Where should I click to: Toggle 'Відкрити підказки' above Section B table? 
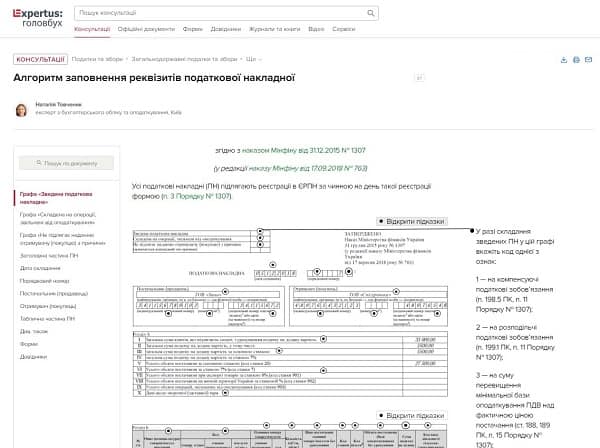pyautogui.click(x=412, y=415)
